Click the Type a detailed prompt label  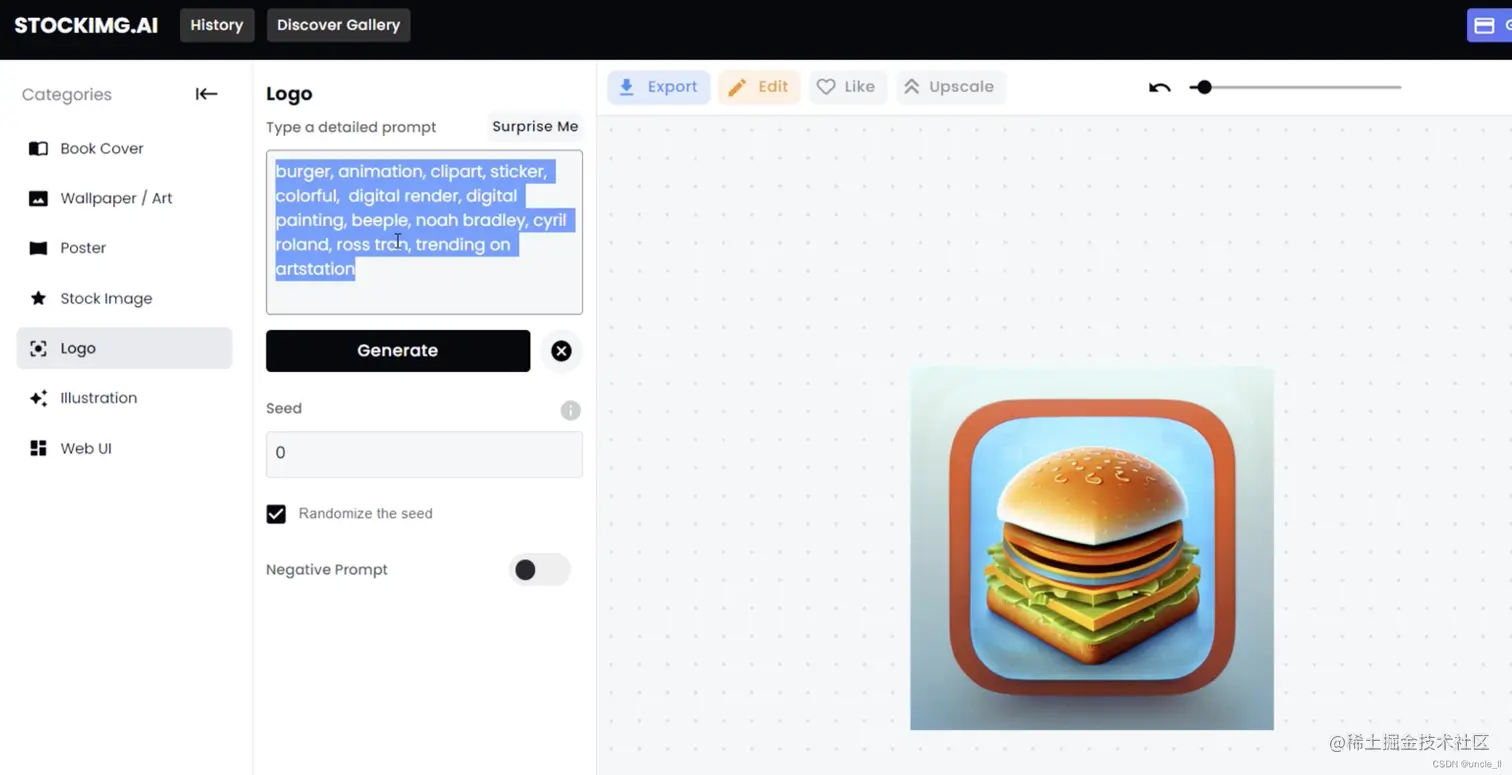point(351,127)
